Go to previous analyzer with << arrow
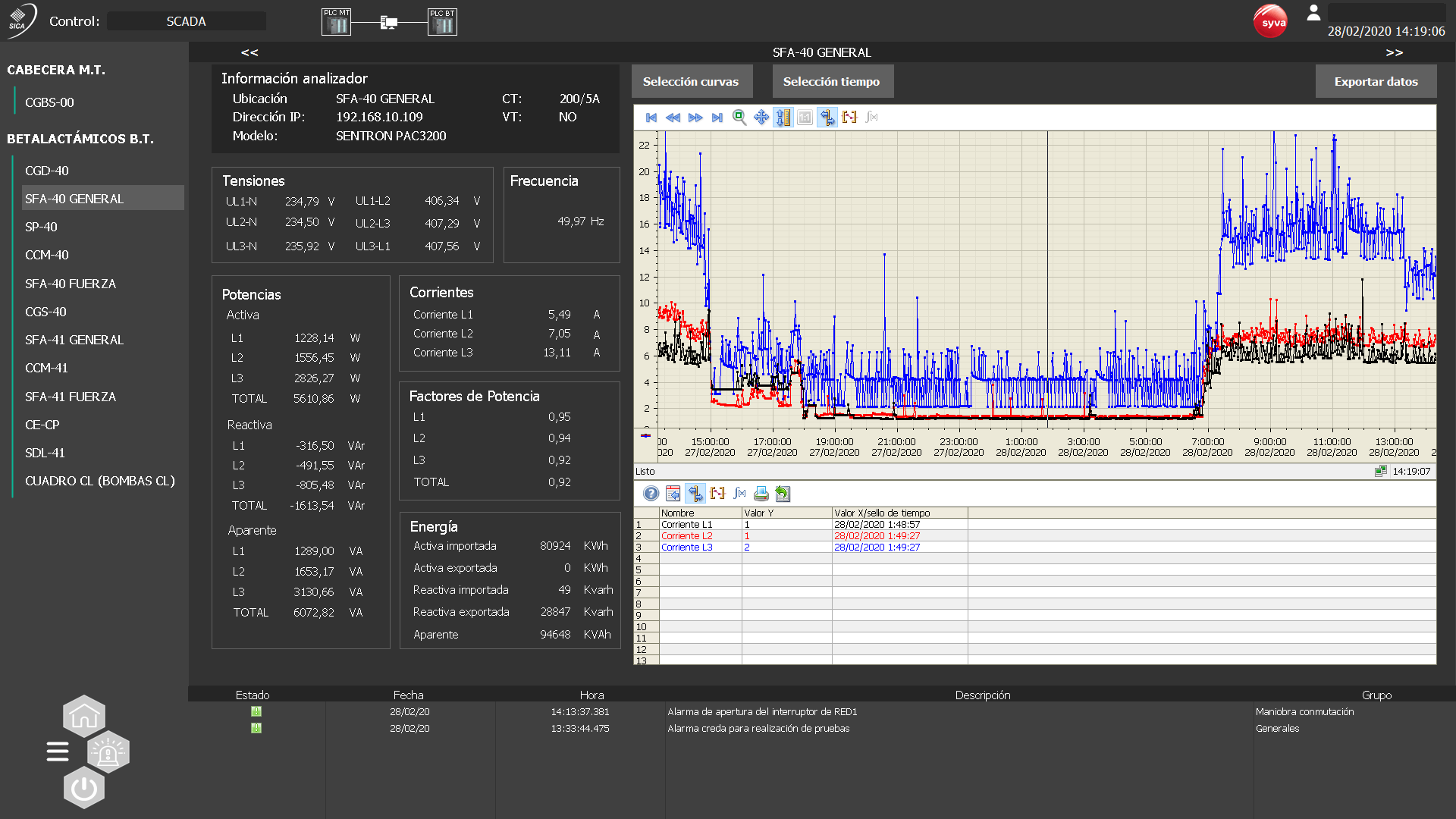 [249, 52]
